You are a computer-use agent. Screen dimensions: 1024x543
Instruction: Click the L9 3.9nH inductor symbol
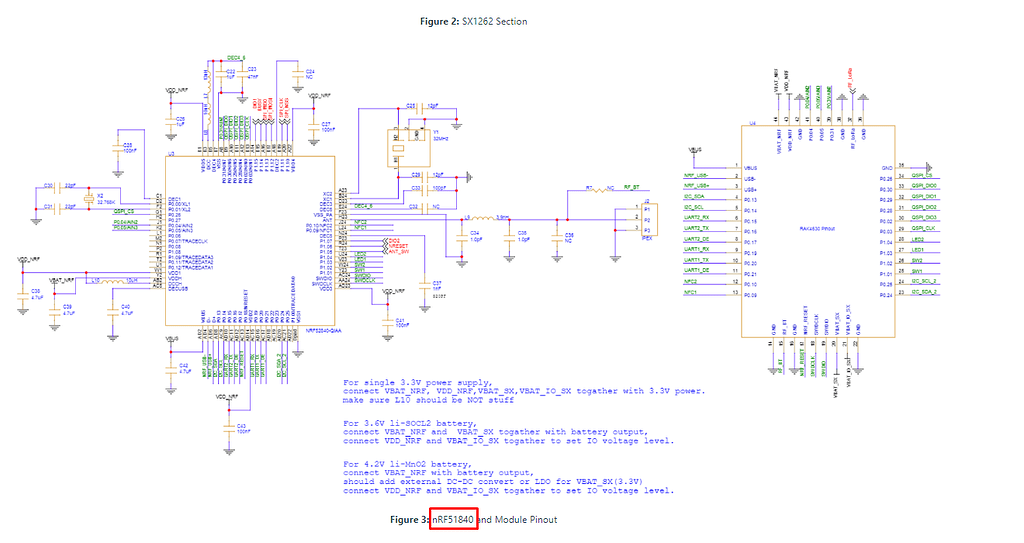(x=480, y=217)
